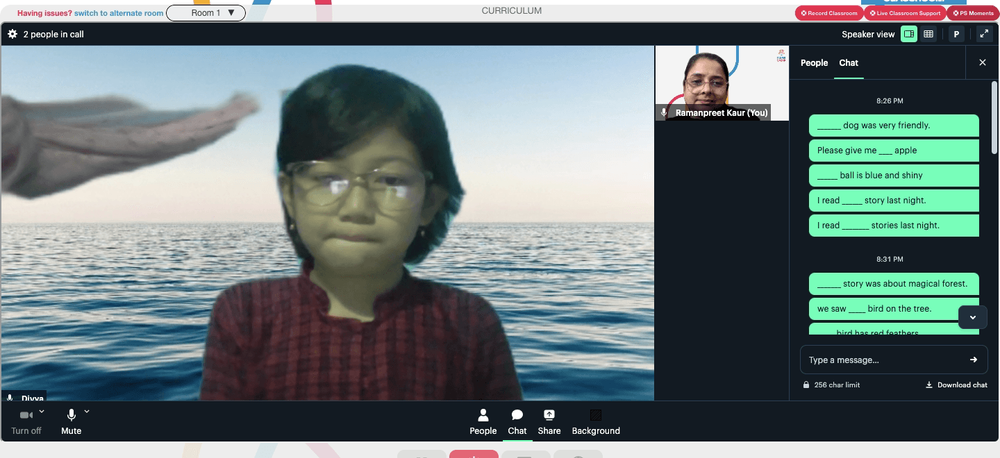Click message 'I read _____ story last night.'
Screen dimensions: 1000x458
(893, 200)
